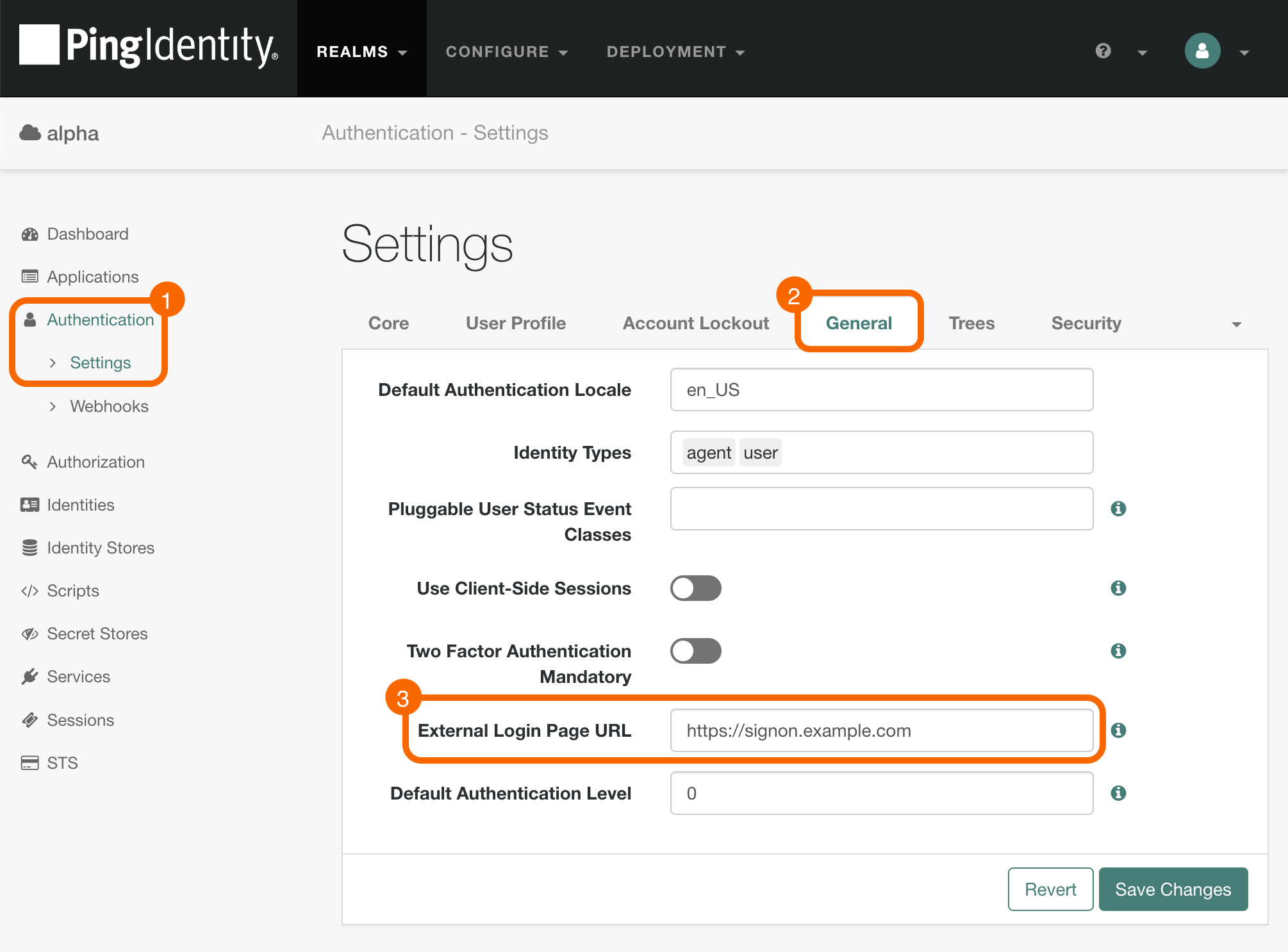Switch to the Account Lockout tab
This screenshot has width=1288, height=952.
coord(695,324)
